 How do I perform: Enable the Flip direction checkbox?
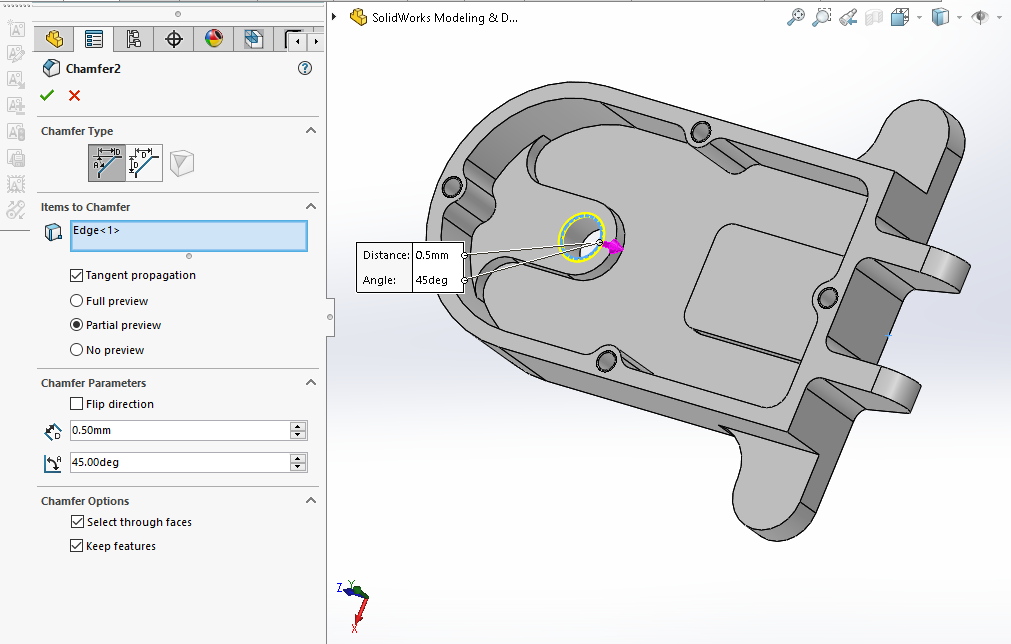(x=77, y=404)
